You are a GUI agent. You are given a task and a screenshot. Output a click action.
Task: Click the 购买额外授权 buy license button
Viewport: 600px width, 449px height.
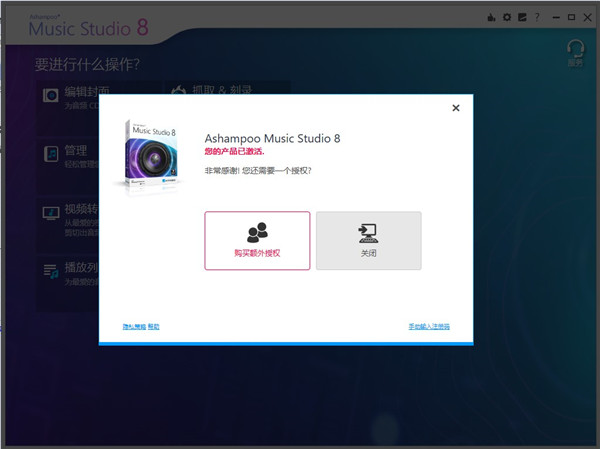point(257,240)
